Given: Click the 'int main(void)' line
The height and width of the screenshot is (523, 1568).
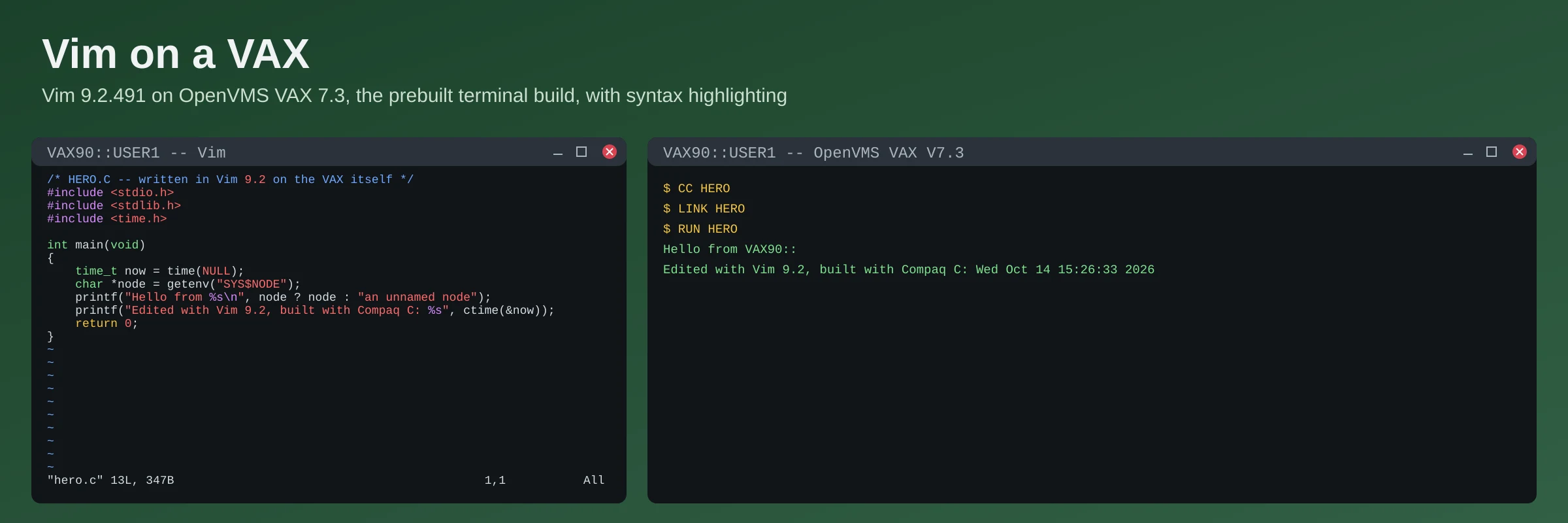Looking at the screenshot, I should [x=96, y=245].
